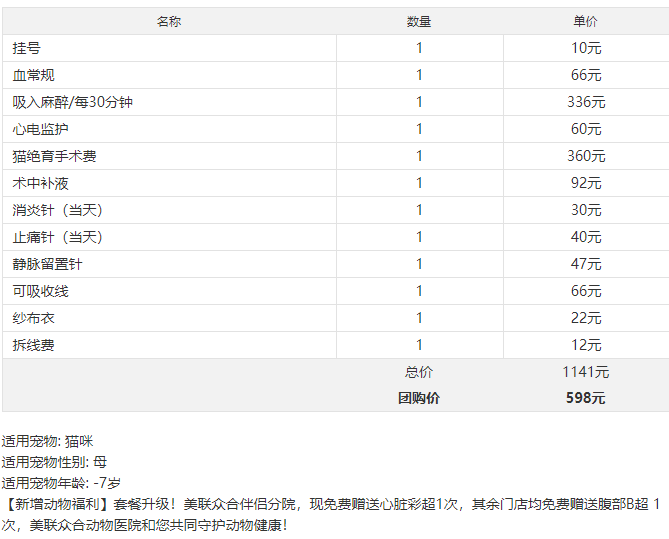
Task: Click the 30元 price cell
Action: (x=586, y=210)
